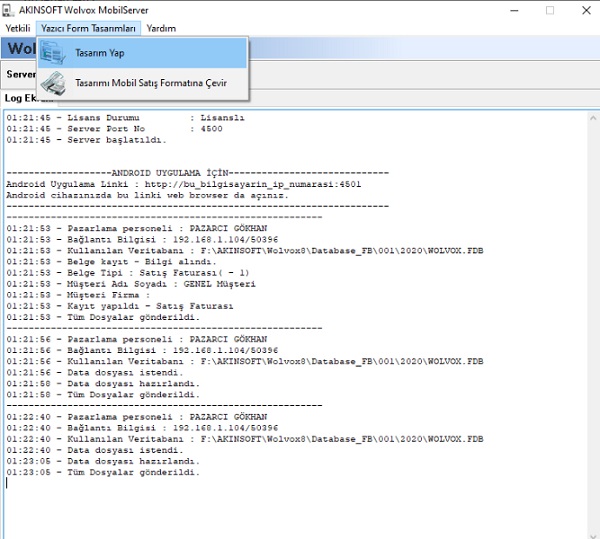Choose Tasarımı Mobil Satış Formatına Çevir
Image resolution: width=600 pixels, height=539 pixels.
point(142,83)
